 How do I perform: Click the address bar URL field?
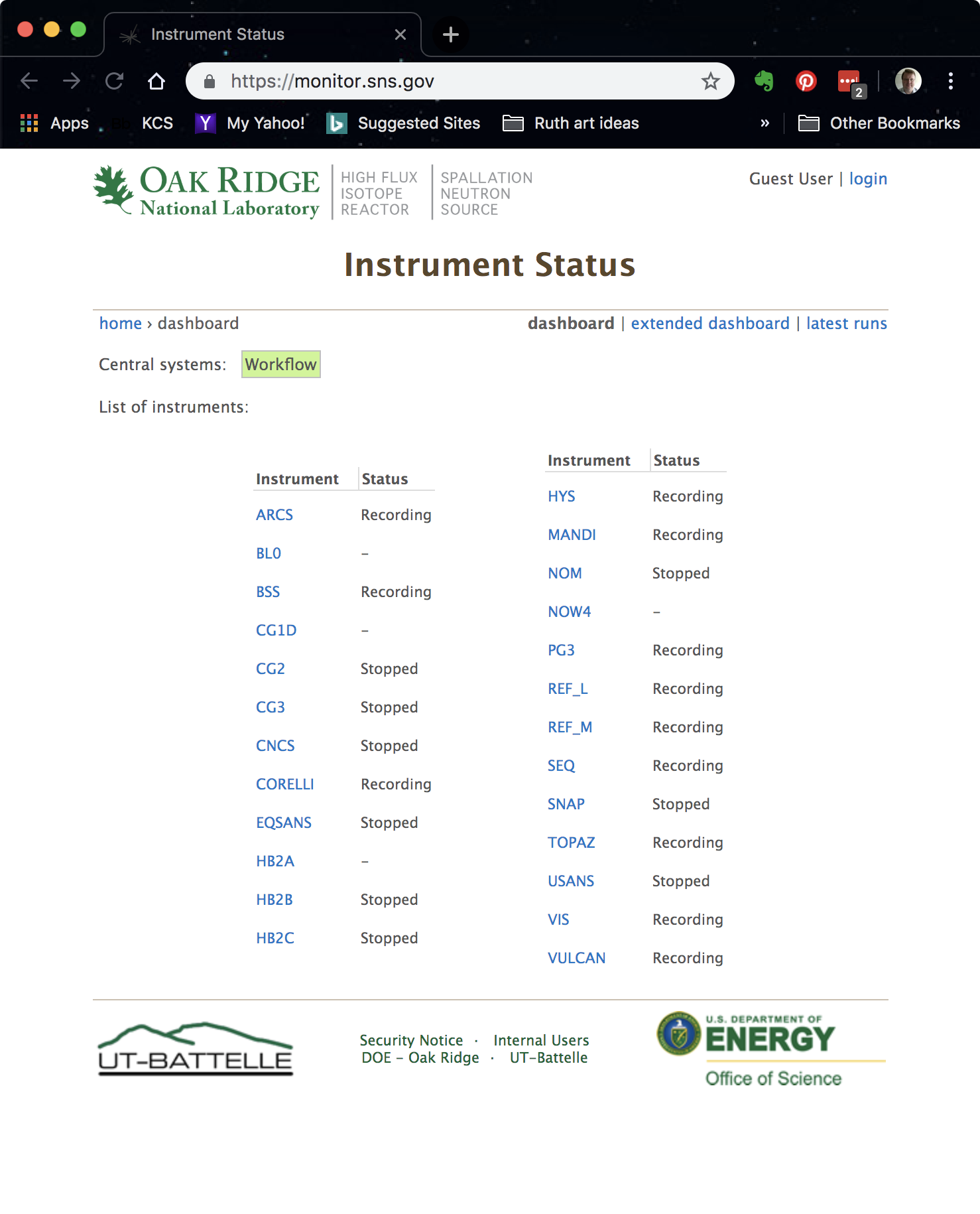click(458, 81)
